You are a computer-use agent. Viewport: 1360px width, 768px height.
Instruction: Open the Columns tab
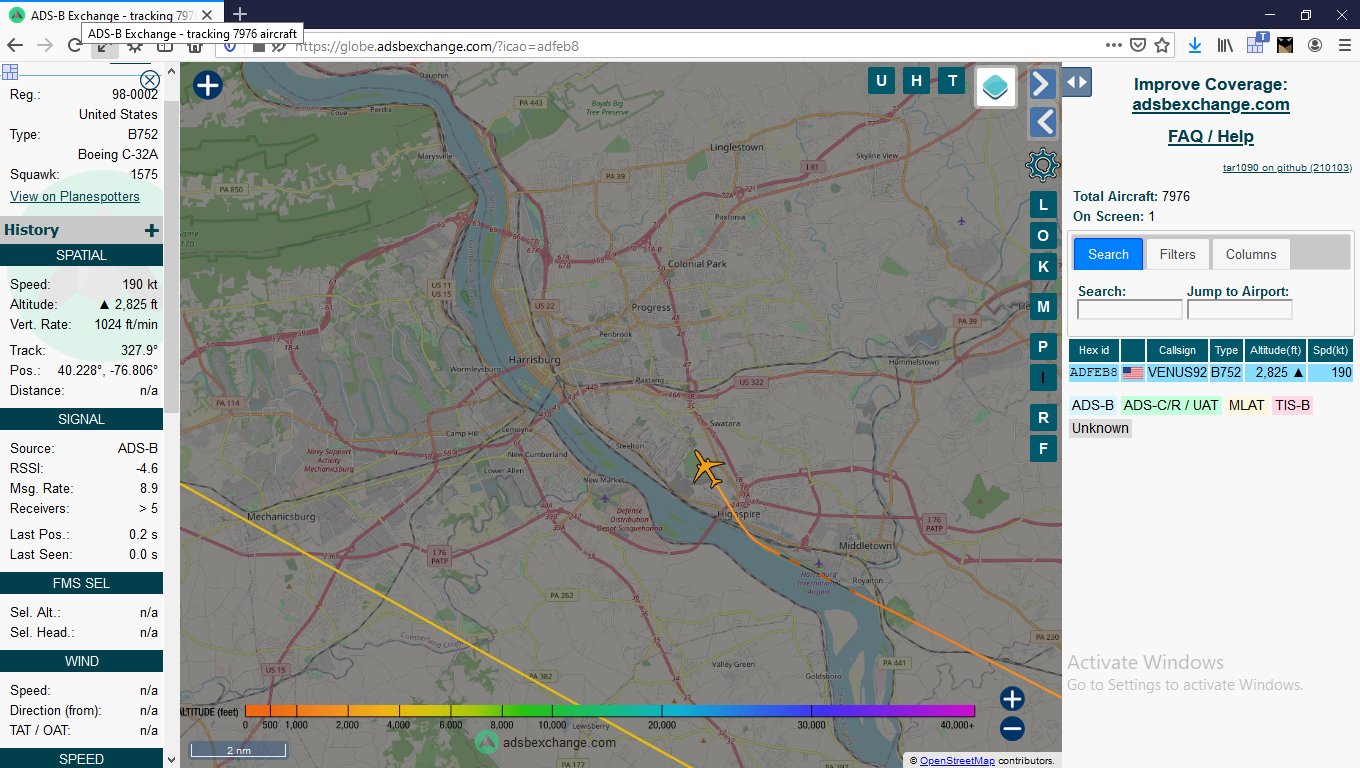click(x=1251, y=254)
